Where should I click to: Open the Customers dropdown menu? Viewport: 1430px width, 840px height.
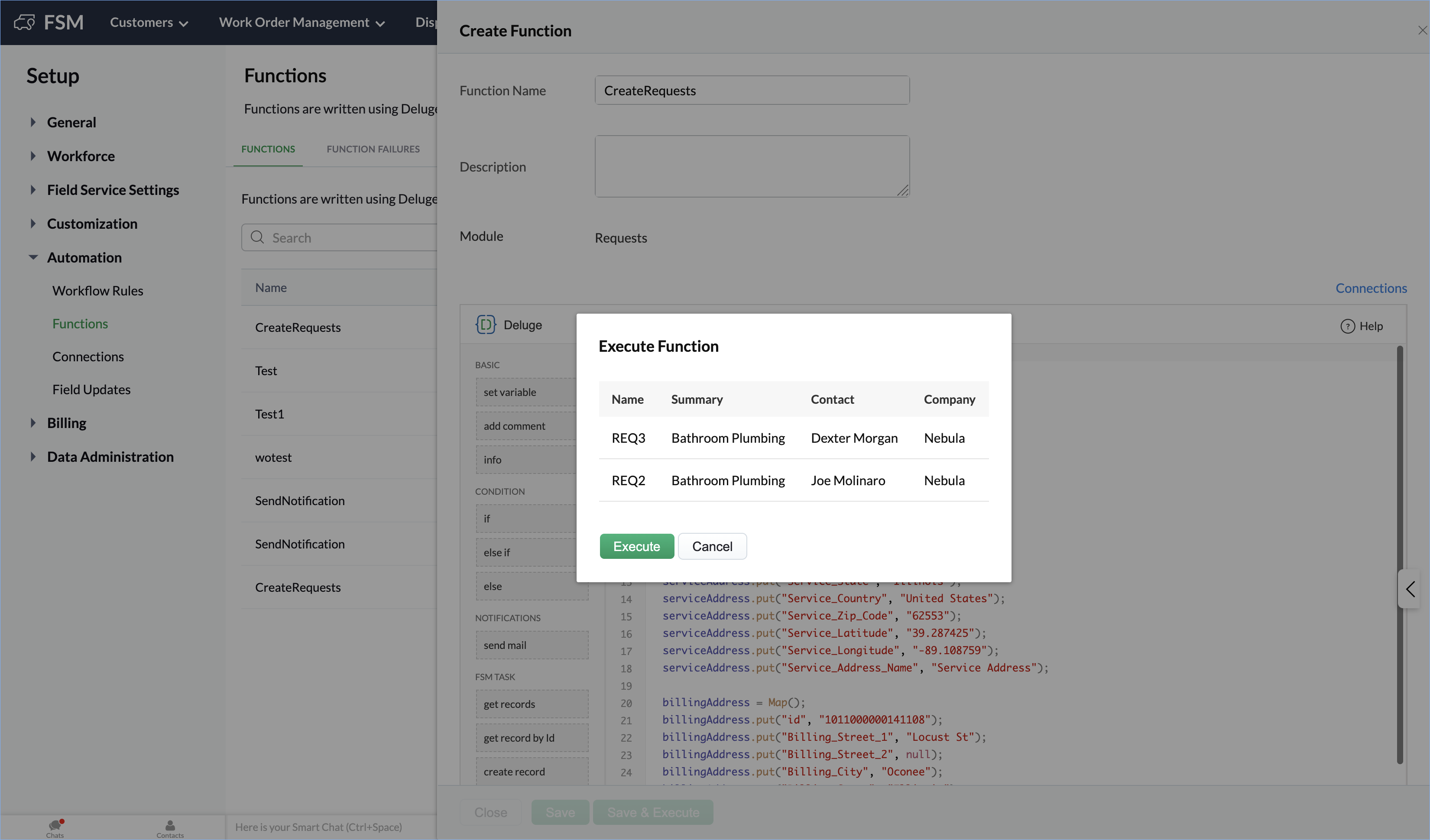(149, 23)
